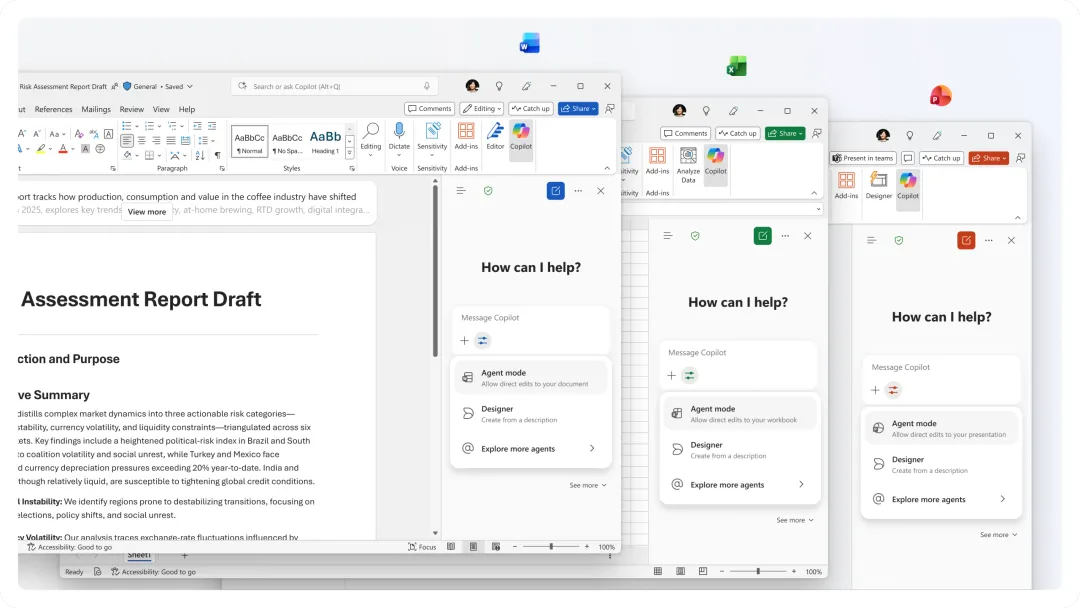Screen dimensions: 1080x608
Task: Open the Review tab in Word
Action: pos(132,109)
